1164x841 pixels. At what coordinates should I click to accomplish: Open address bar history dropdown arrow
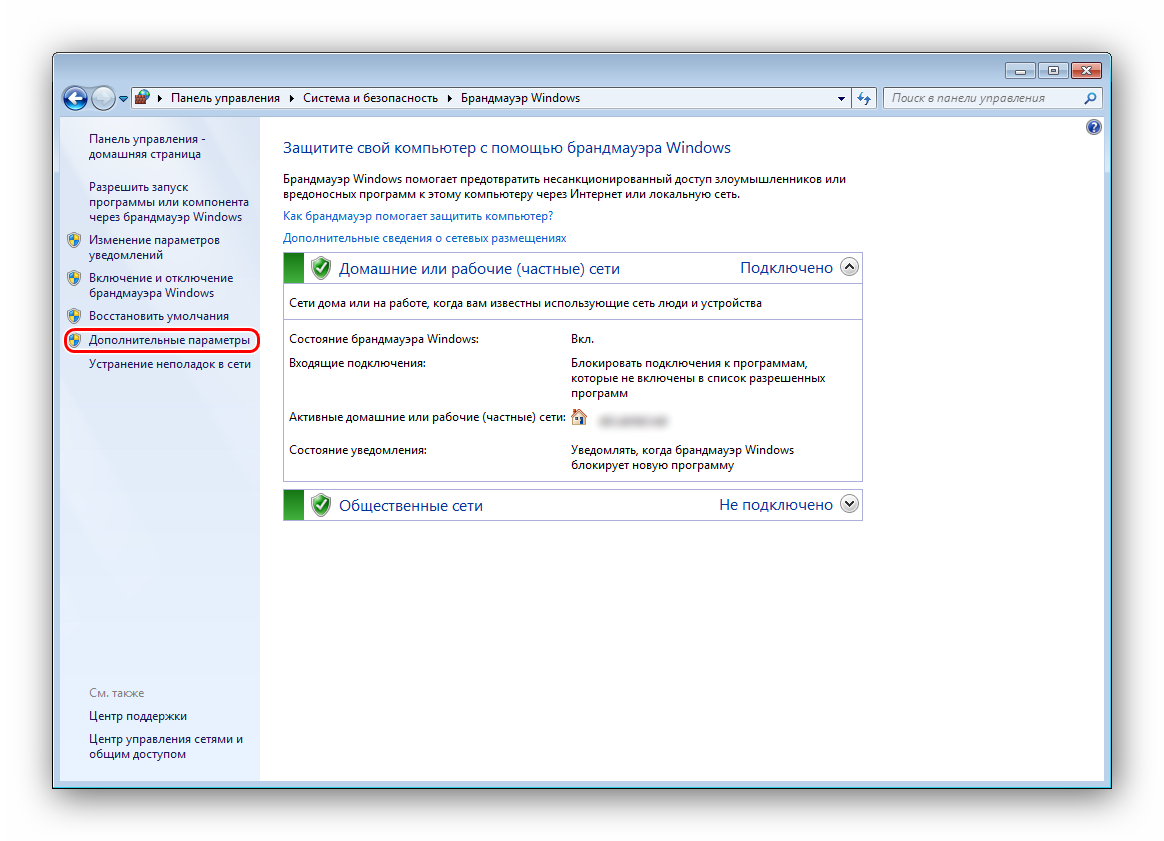point(841,98)
